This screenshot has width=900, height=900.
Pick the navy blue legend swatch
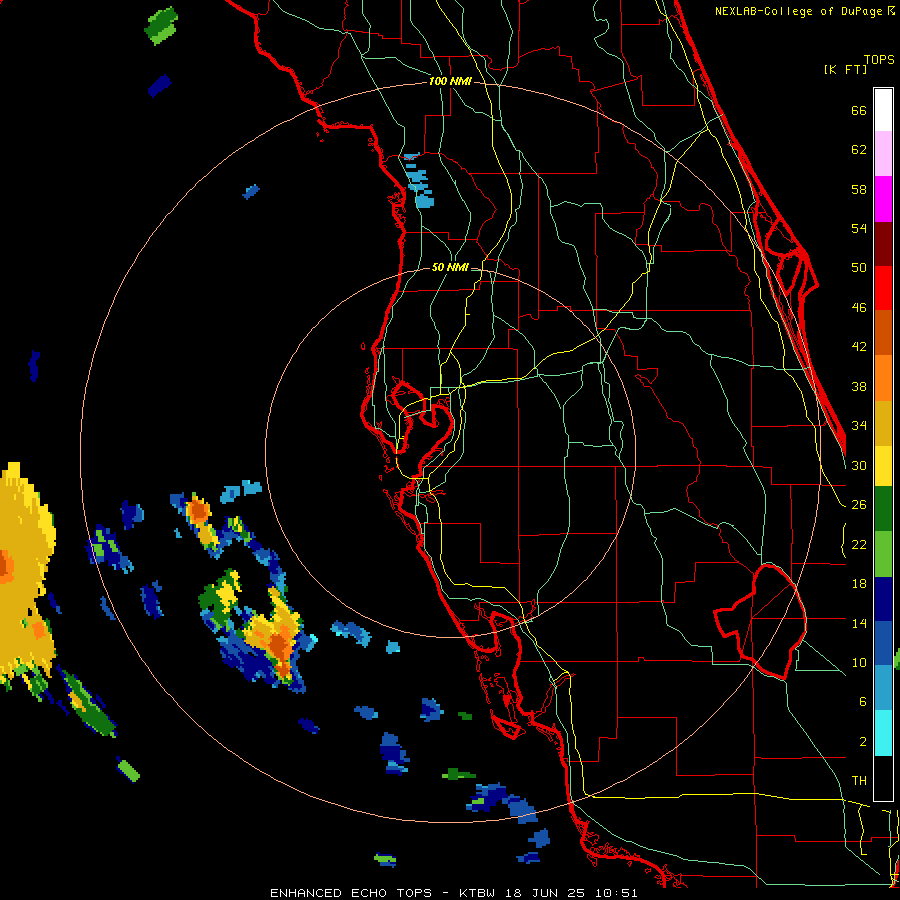[883, 599]
